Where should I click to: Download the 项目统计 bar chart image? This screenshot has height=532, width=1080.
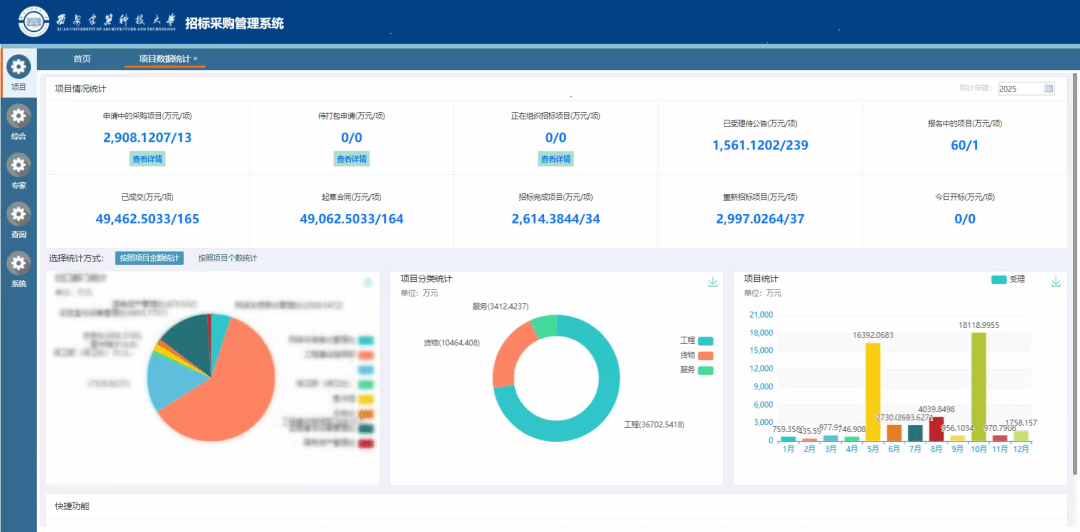tap(1056, 283)
